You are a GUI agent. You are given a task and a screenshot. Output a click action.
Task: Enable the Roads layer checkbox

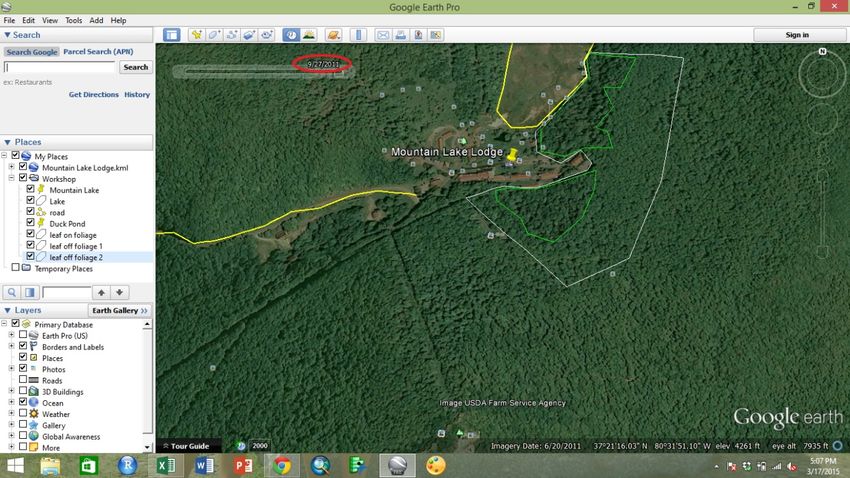tap(23, 380)
